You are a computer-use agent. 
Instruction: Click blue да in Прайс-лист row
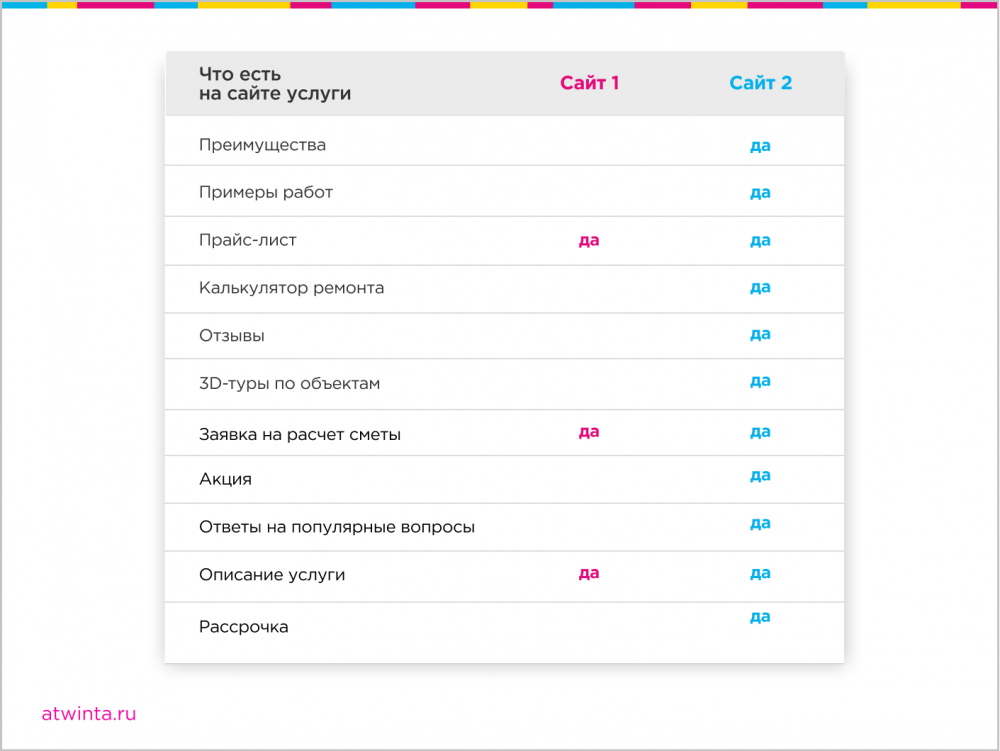pyautogui.click(x=760, y=240)
